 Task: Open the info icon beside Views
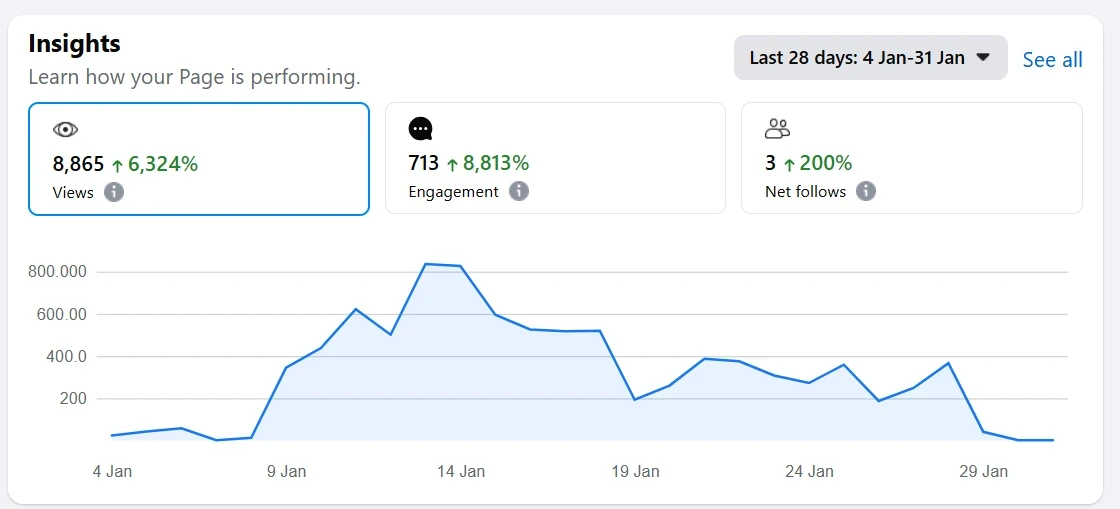(x=114, y=192)
